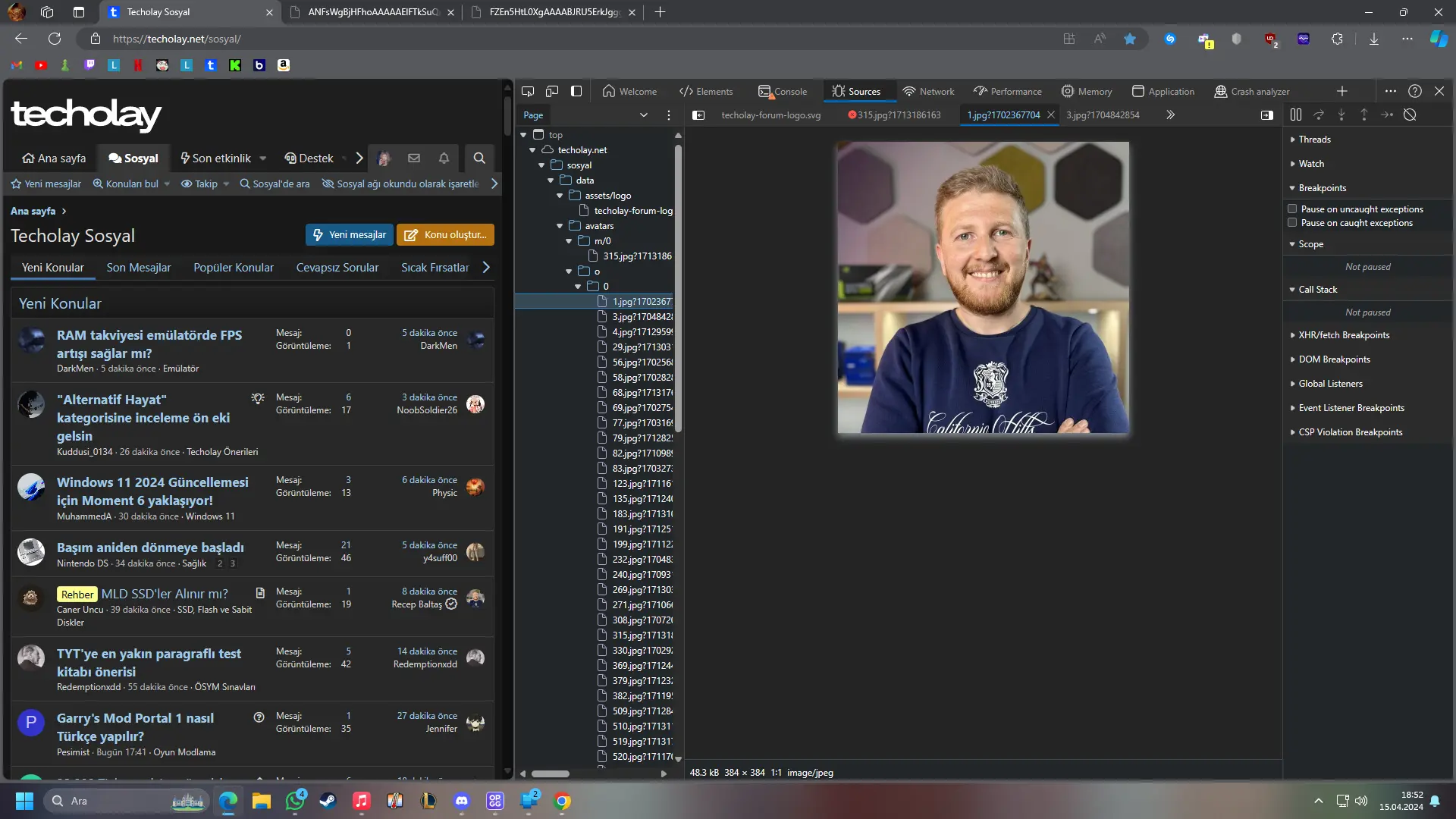Screen dimensions: 1456x819
Task: Click the Yeni mesajlar blue button
Action: coord(350,235)
